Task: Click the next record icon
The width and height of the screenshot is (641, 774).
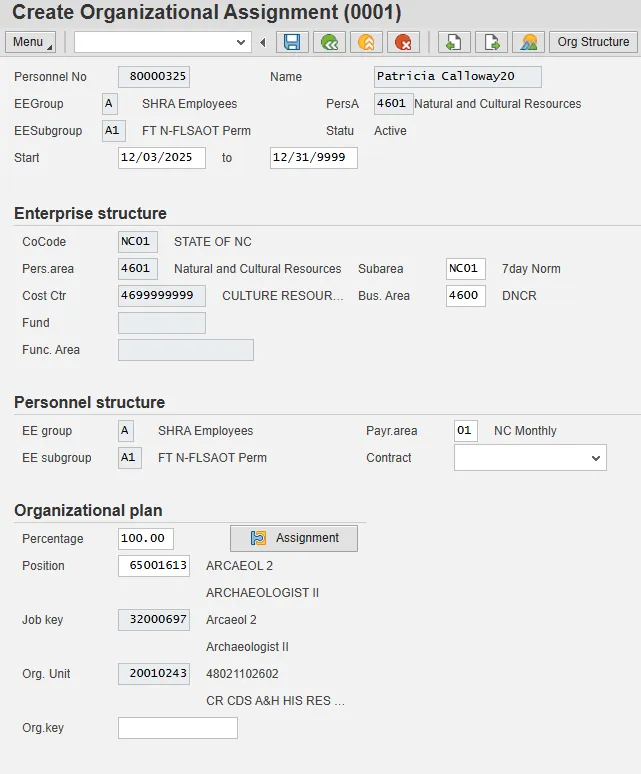Action: click(491, 42)
